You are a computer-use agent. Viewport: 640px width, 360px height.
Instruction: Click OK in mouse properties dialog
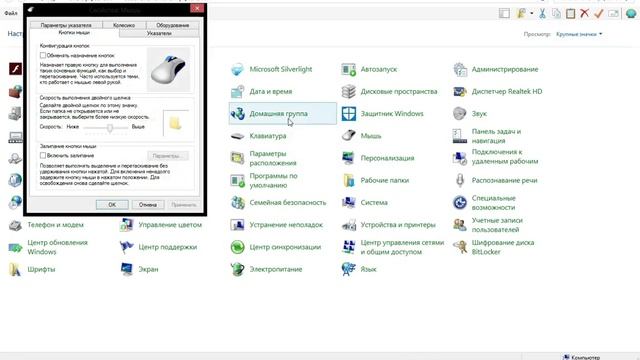coord(112,204)
